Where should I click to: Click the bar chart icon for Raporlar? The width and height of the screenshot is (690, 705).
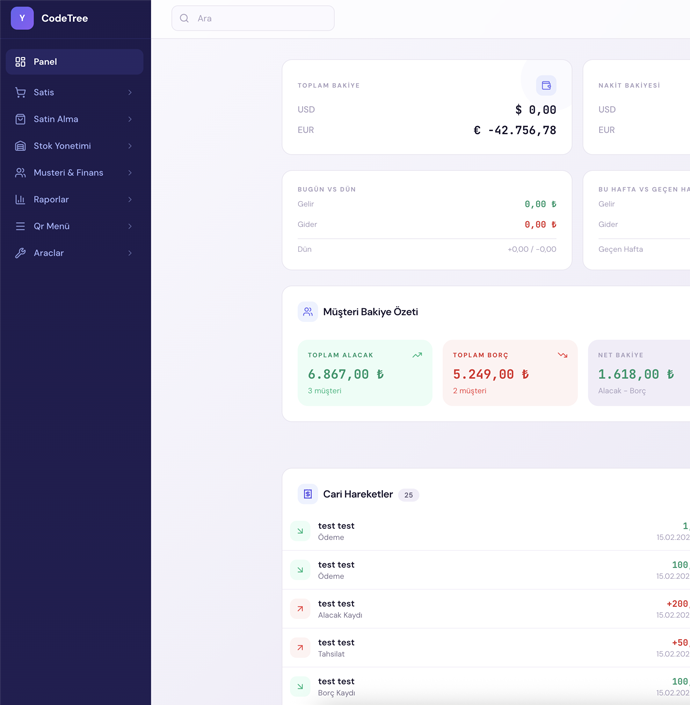pos(20,200)
